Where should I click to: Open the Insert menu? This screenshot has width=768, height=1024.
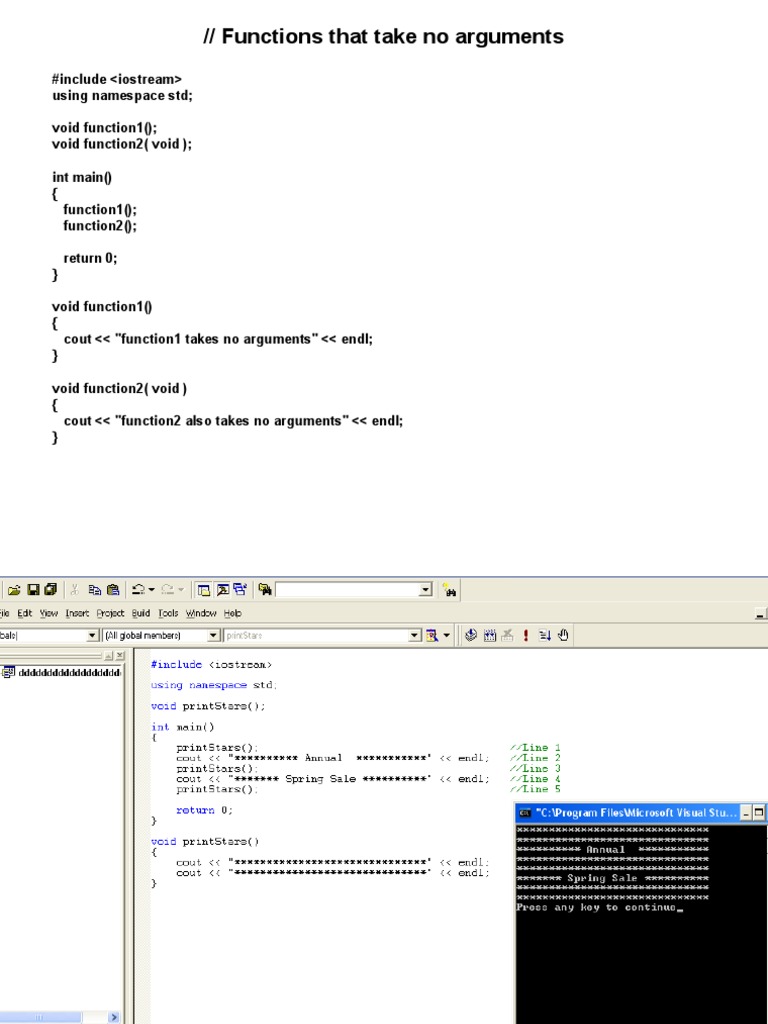click(x=77, y=613)
